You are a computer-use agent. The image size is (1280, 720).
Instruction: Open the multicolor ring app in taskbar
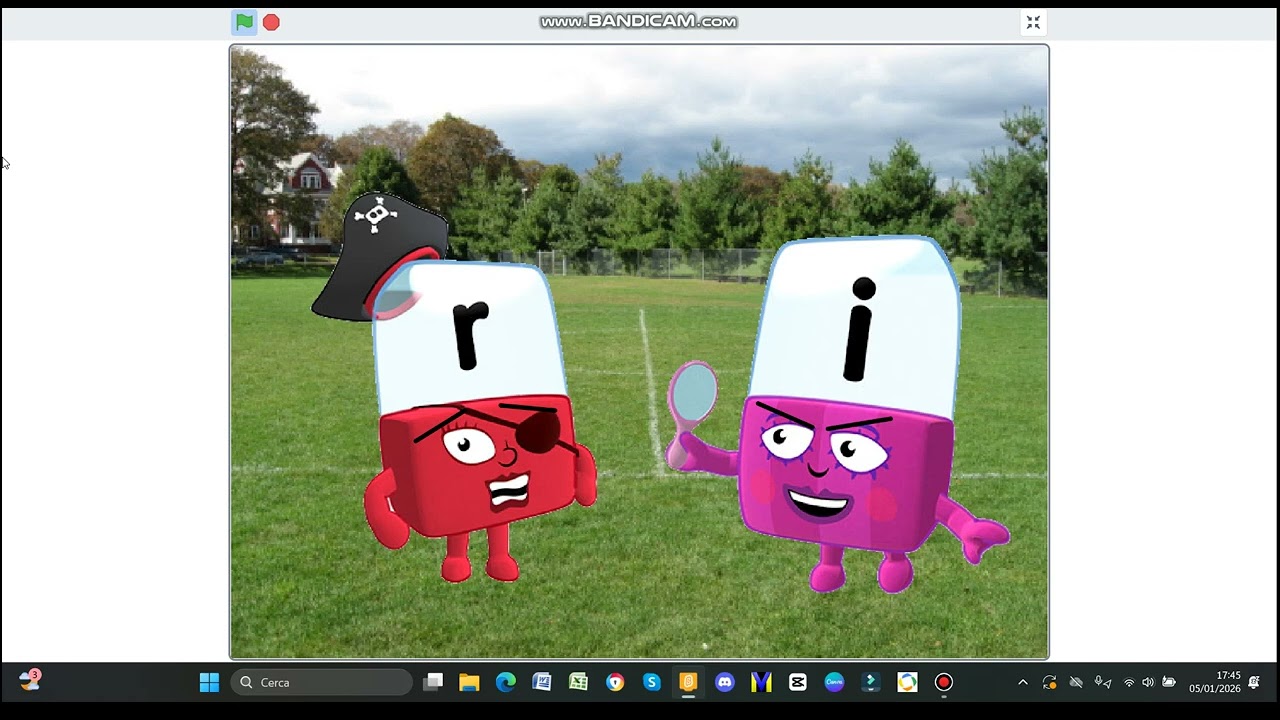point(907,682)
